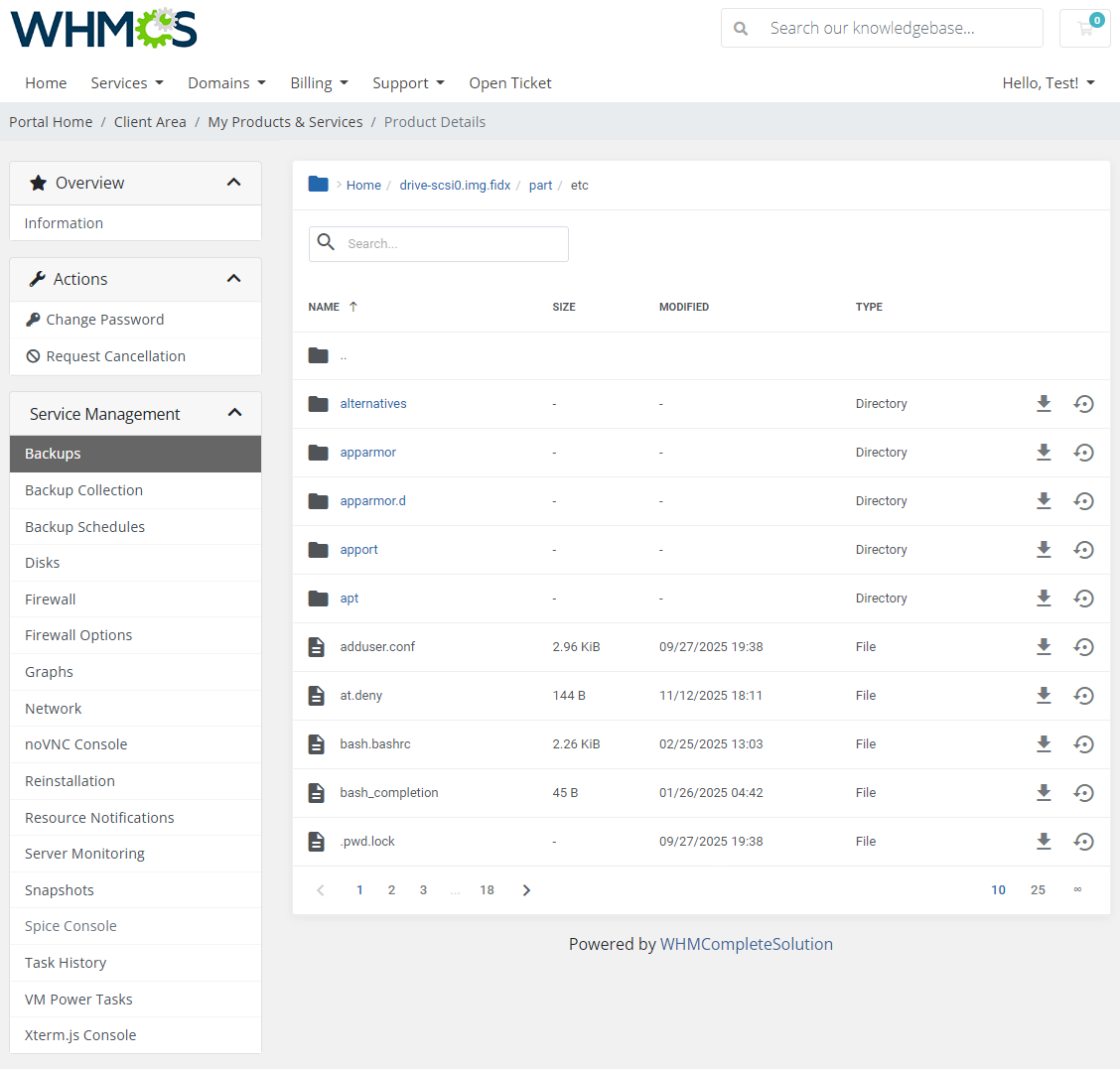Click the restore icon for bash.bashrc

point(1083,743)
